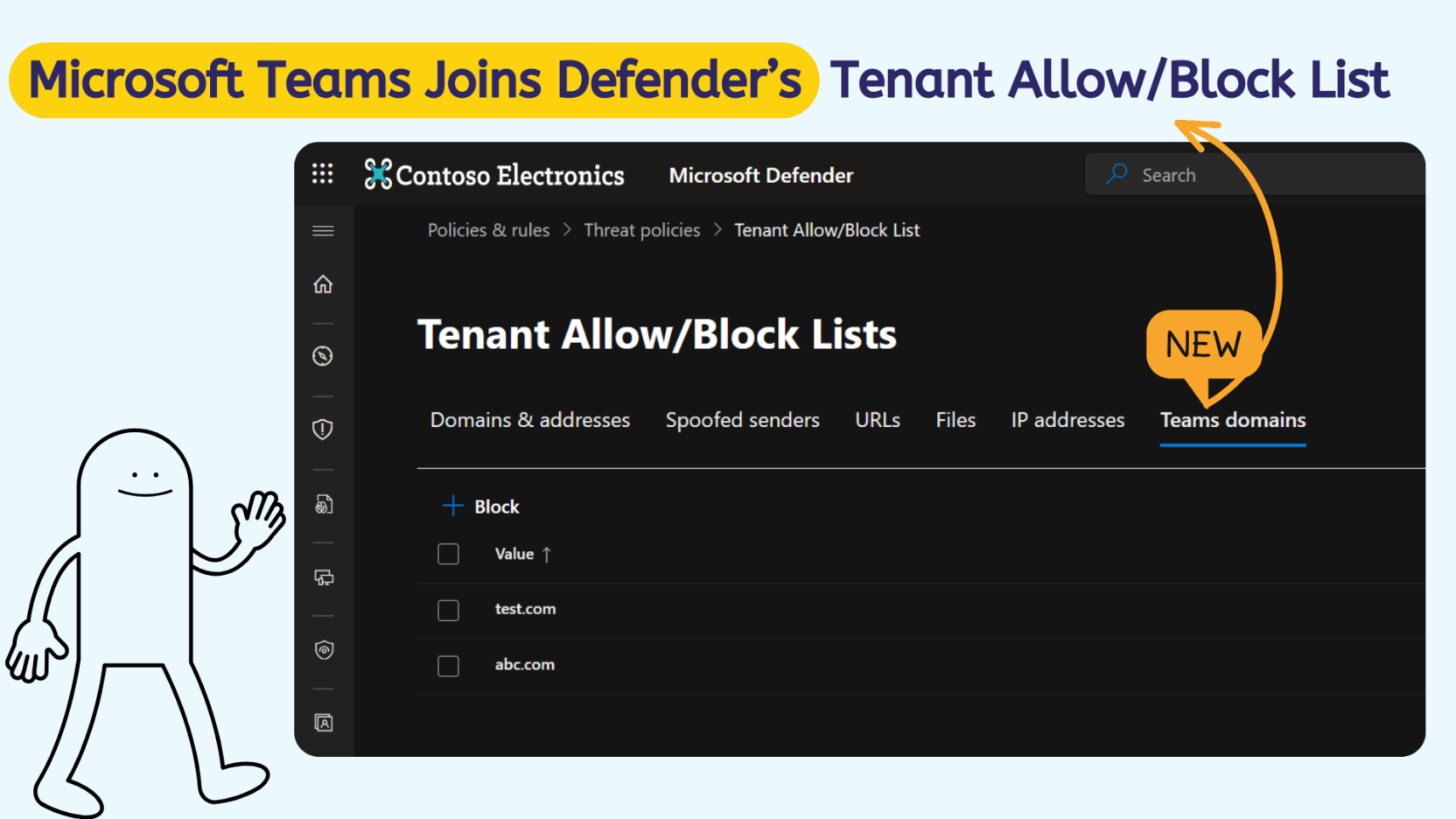Select the abc.com entry

(x=525, y=664)
